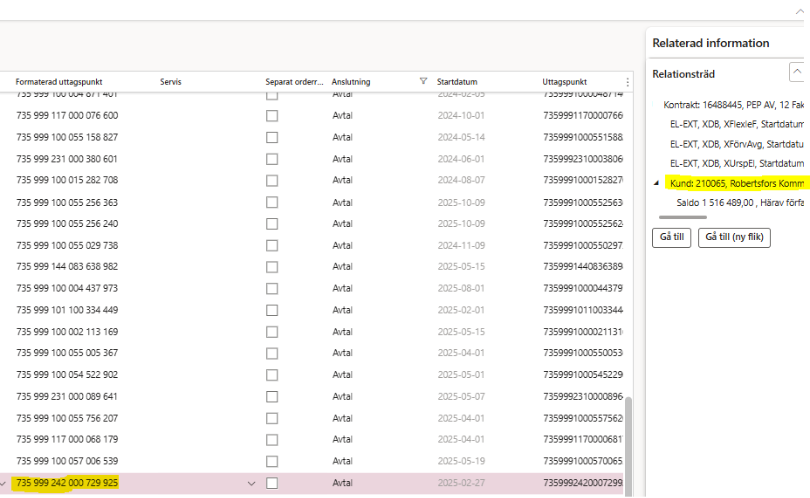Sort by the Startdatum column header
The width and height of the screenshot is (810, 498).
[458, 81]
